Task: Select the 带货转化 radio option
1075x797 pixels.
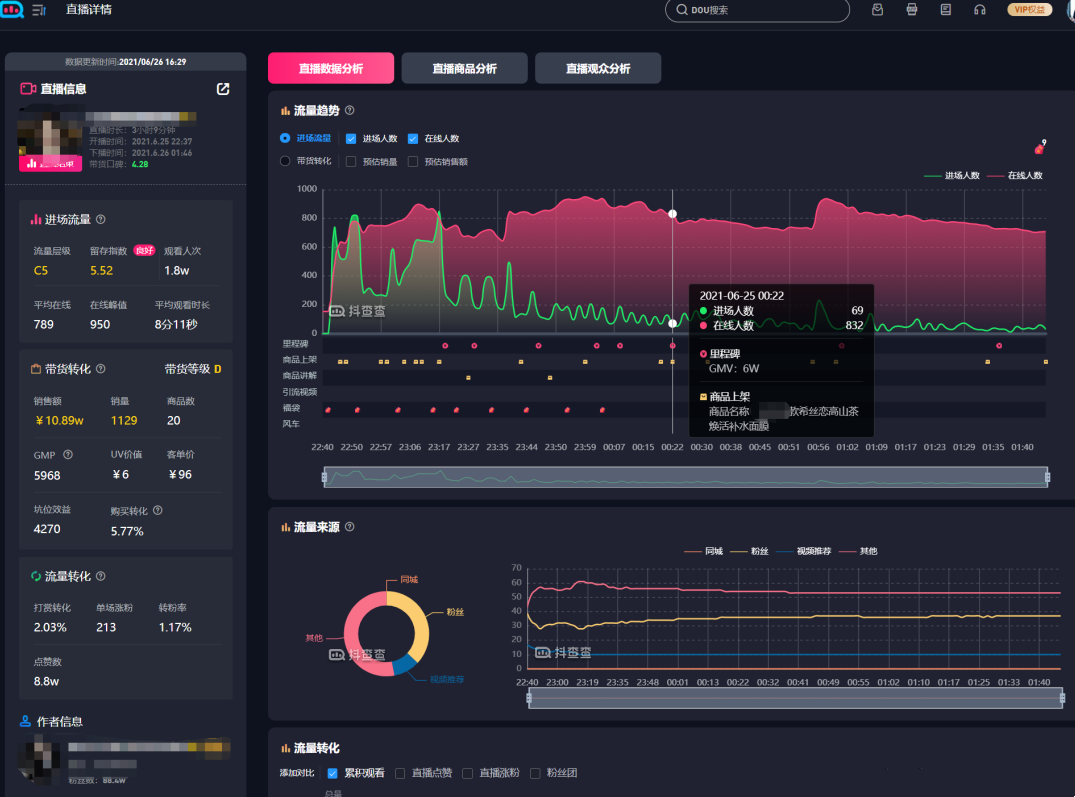Action: [x=285, y=161]
